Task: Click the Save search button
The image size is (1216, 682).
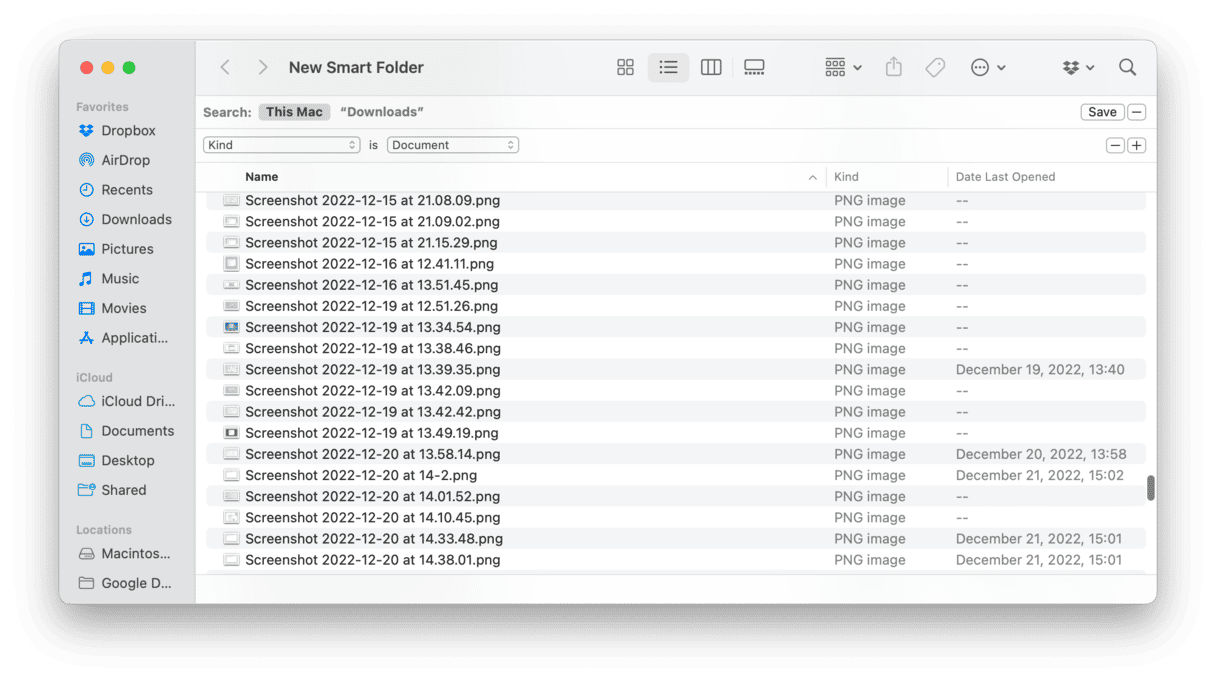Action: point(1102,112)
